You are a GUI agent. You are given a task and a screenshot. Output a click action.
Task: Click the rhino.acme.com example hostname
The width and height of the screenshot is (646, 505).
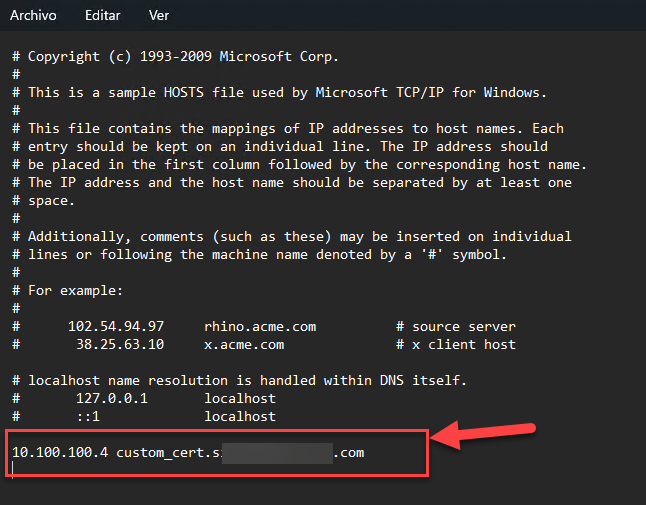(x=260, y=327)
